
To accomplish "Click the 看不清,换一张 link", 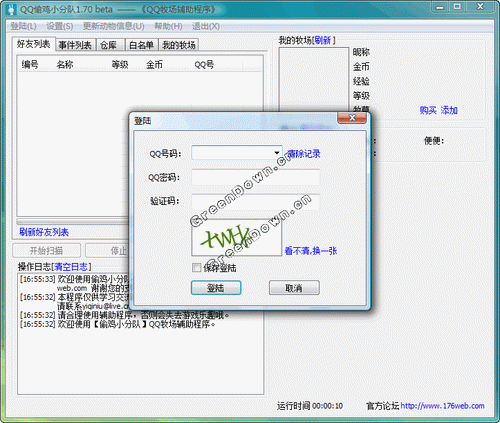I will (311, 251).
